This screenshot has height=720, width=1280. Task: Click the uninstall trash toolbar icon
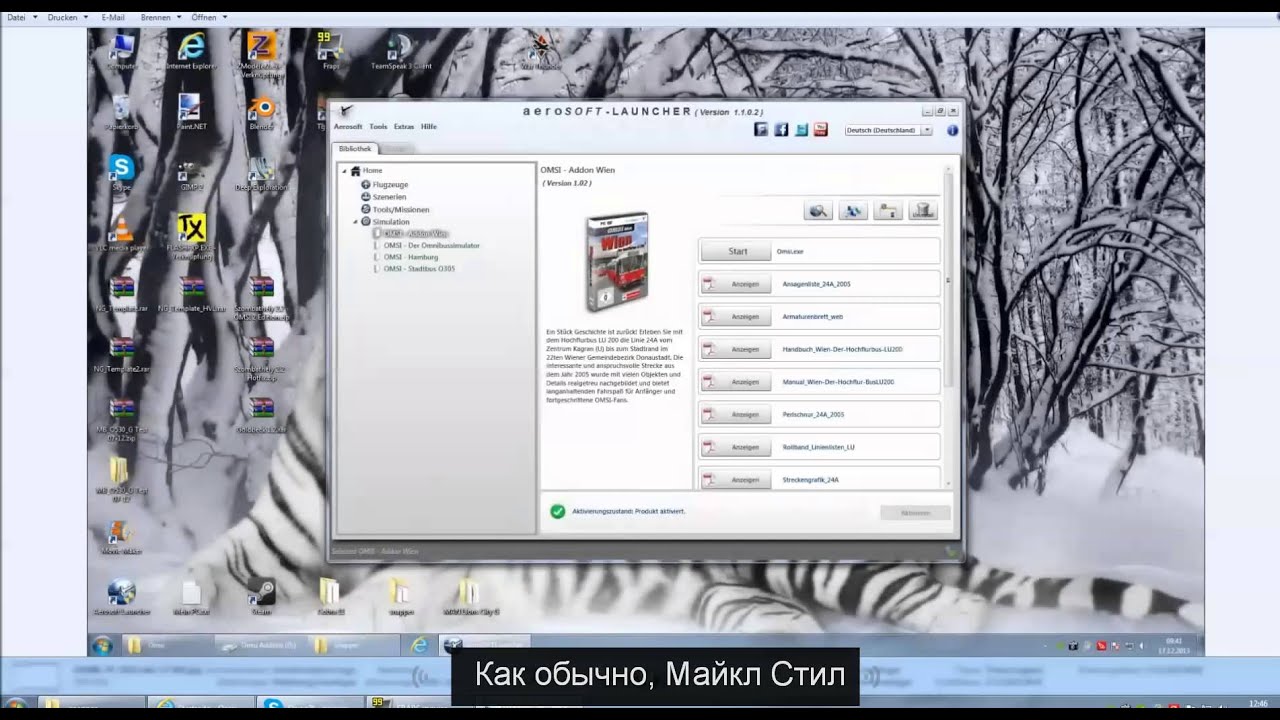[922, 210]
